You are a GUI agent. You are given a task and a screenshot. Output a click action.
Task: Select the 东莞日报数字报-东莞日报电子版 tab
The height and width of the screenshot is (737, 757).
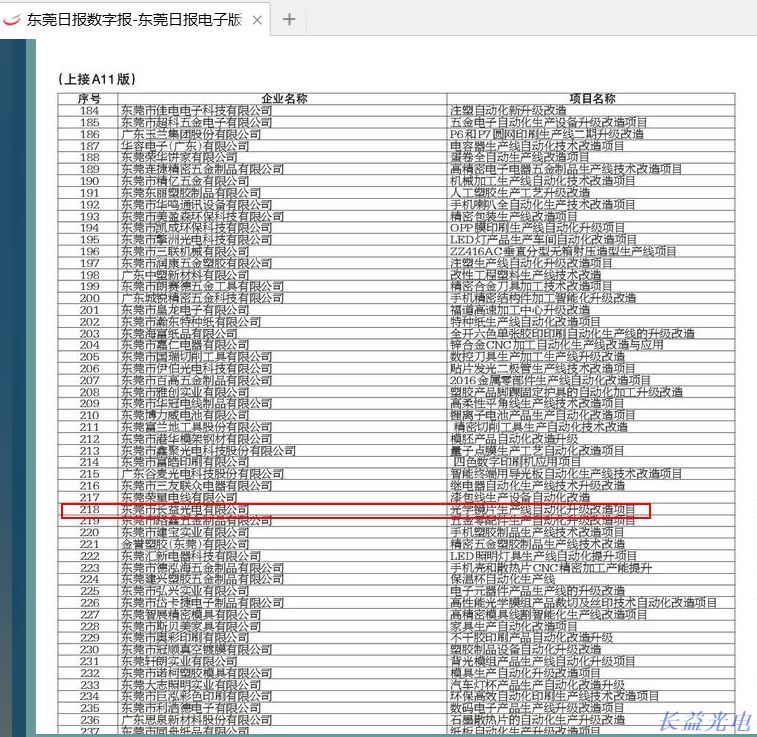tap(135, 19)
